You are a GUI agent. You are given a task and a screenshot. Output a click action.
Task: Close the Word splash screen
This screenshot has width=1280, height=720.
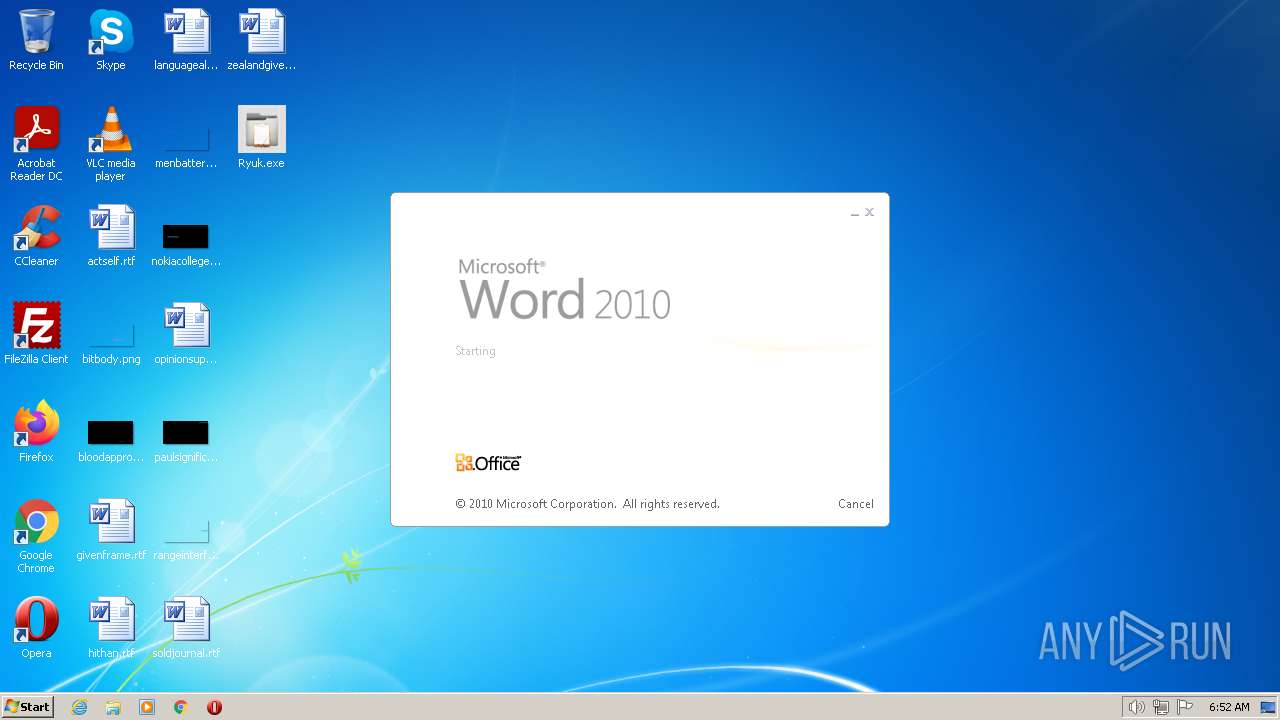[870, 212]
